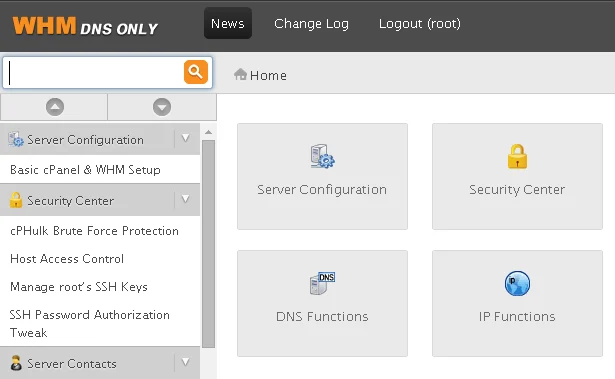Collapse the Security Center sidebar section arrow
The height and width of the screenshot is (379, 615).
coord(186,199)
